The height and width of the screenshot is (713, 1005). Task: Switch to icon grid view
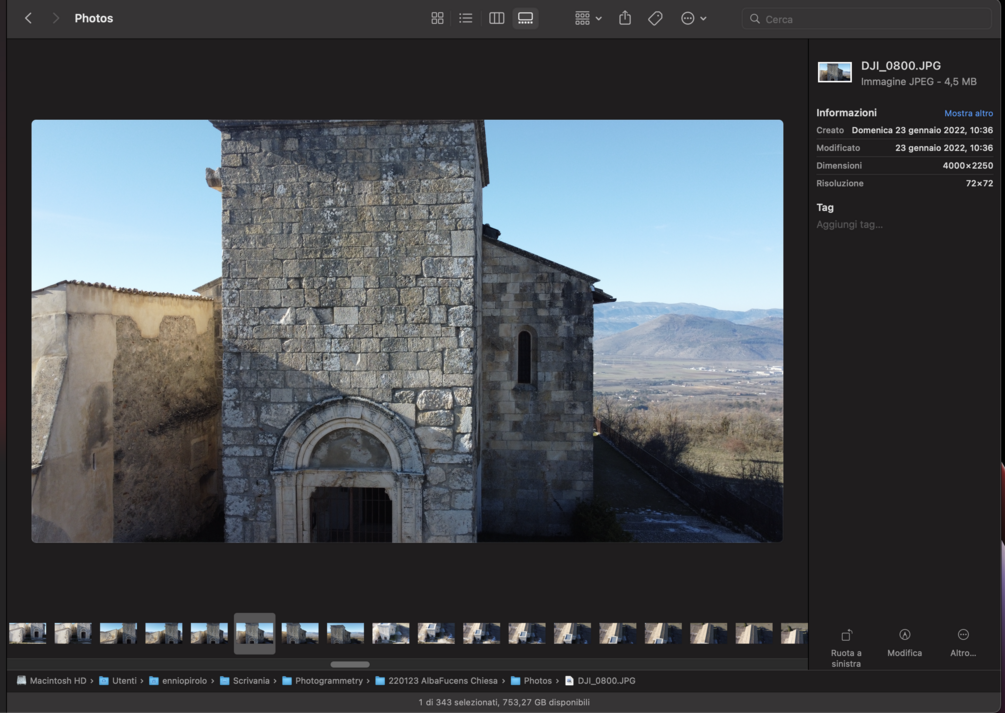point(437,19)
